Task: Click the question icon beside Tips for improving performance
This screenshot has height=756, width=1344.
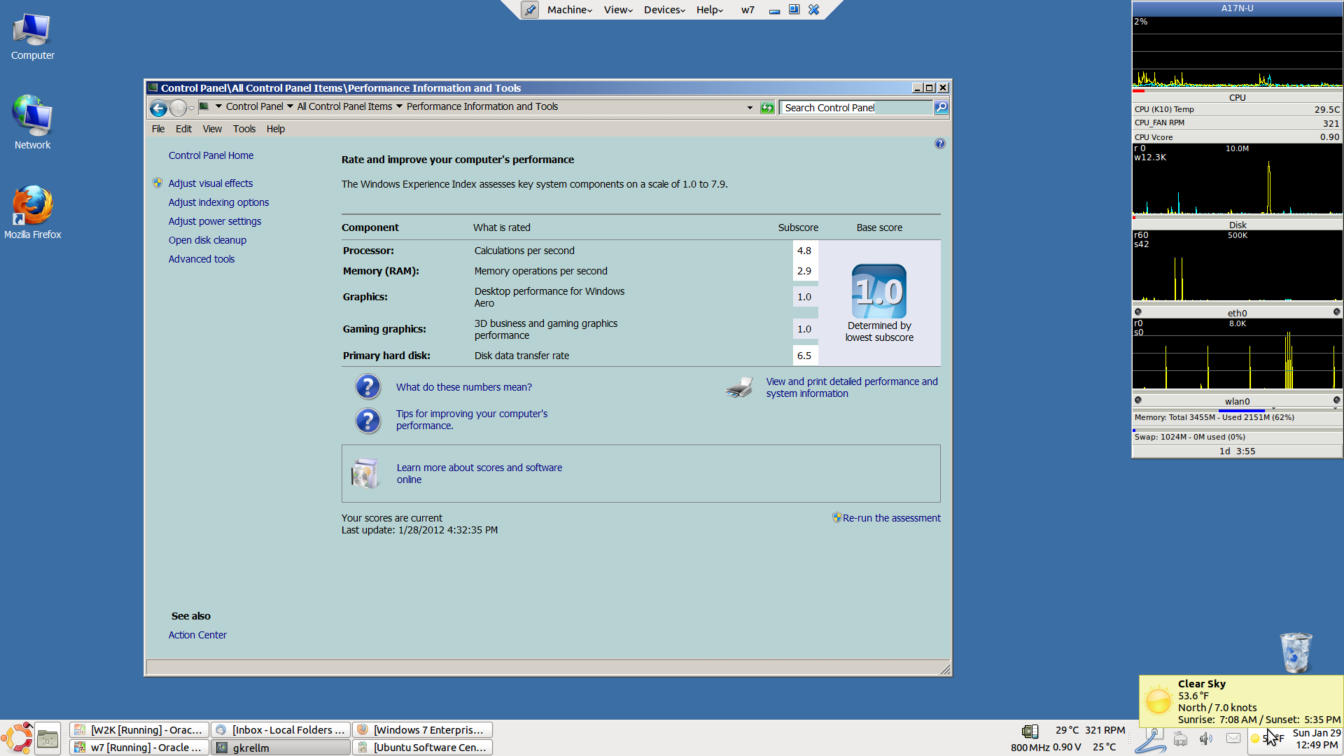Action: [x=368, y=420]
